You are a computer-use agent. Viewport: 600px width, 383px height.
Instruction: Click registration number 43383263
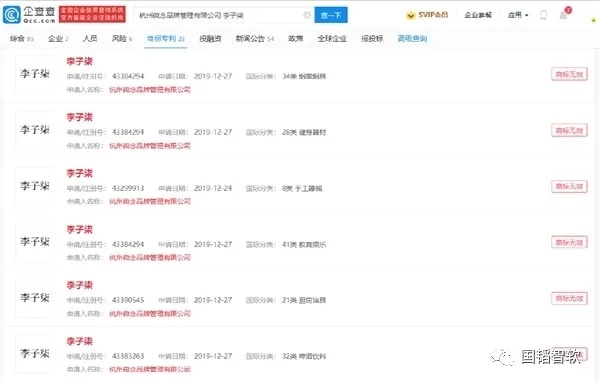click(x=128, y=356)
